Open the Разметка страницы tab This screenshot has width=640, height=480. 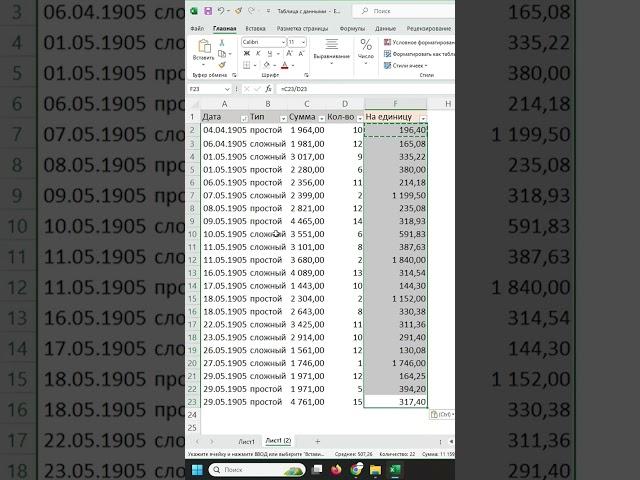click(302, 29)
